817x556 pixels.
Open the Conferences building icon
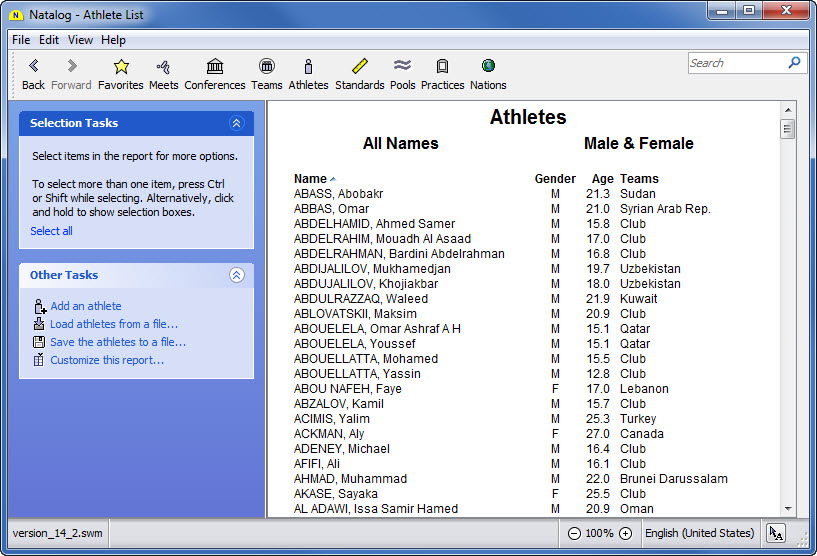[x=215, y=67]
